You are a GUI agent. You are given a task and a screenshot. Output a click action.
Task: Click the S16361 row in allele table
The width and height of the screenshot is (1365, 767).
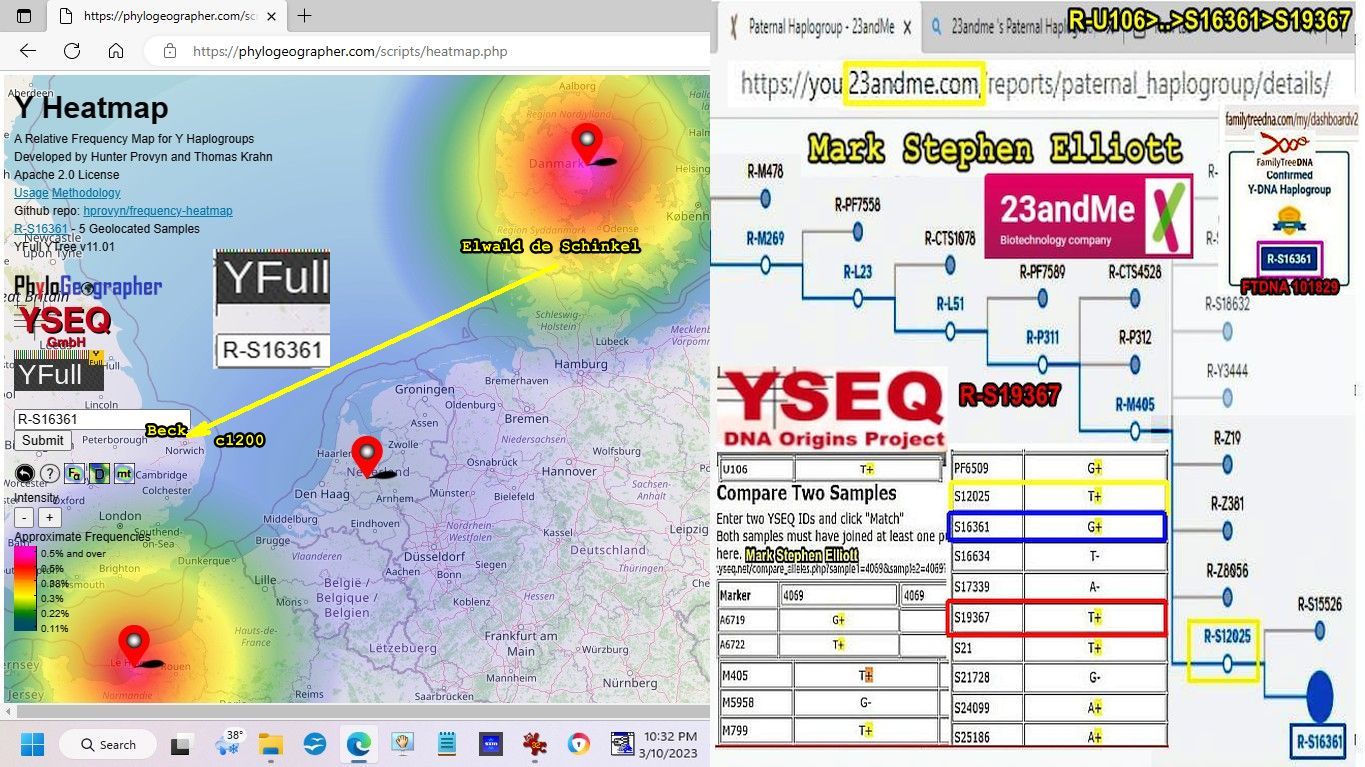pyautogui.click(x=1057, y=527)
